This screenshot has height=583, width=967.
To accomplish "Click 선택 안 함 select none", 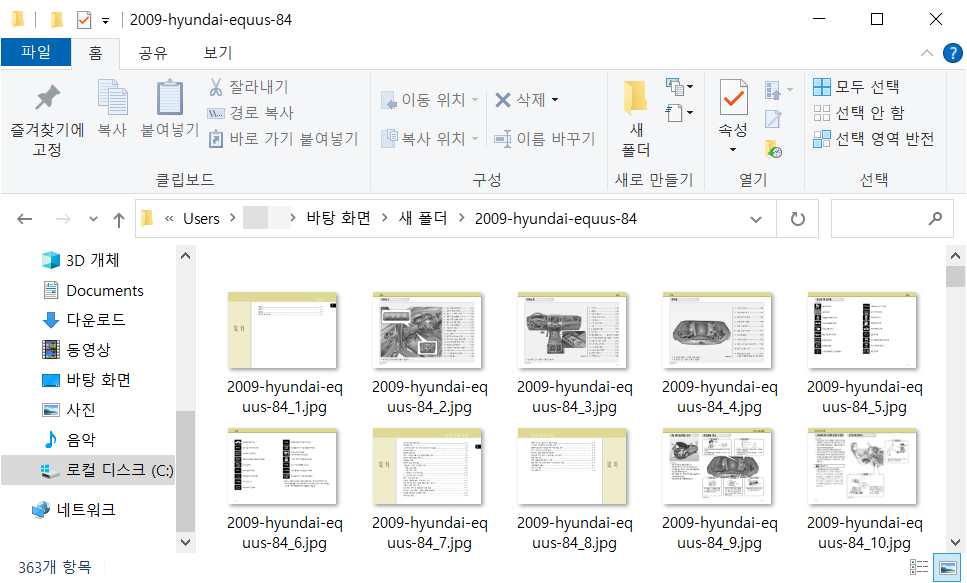I will tap(858, 113).
